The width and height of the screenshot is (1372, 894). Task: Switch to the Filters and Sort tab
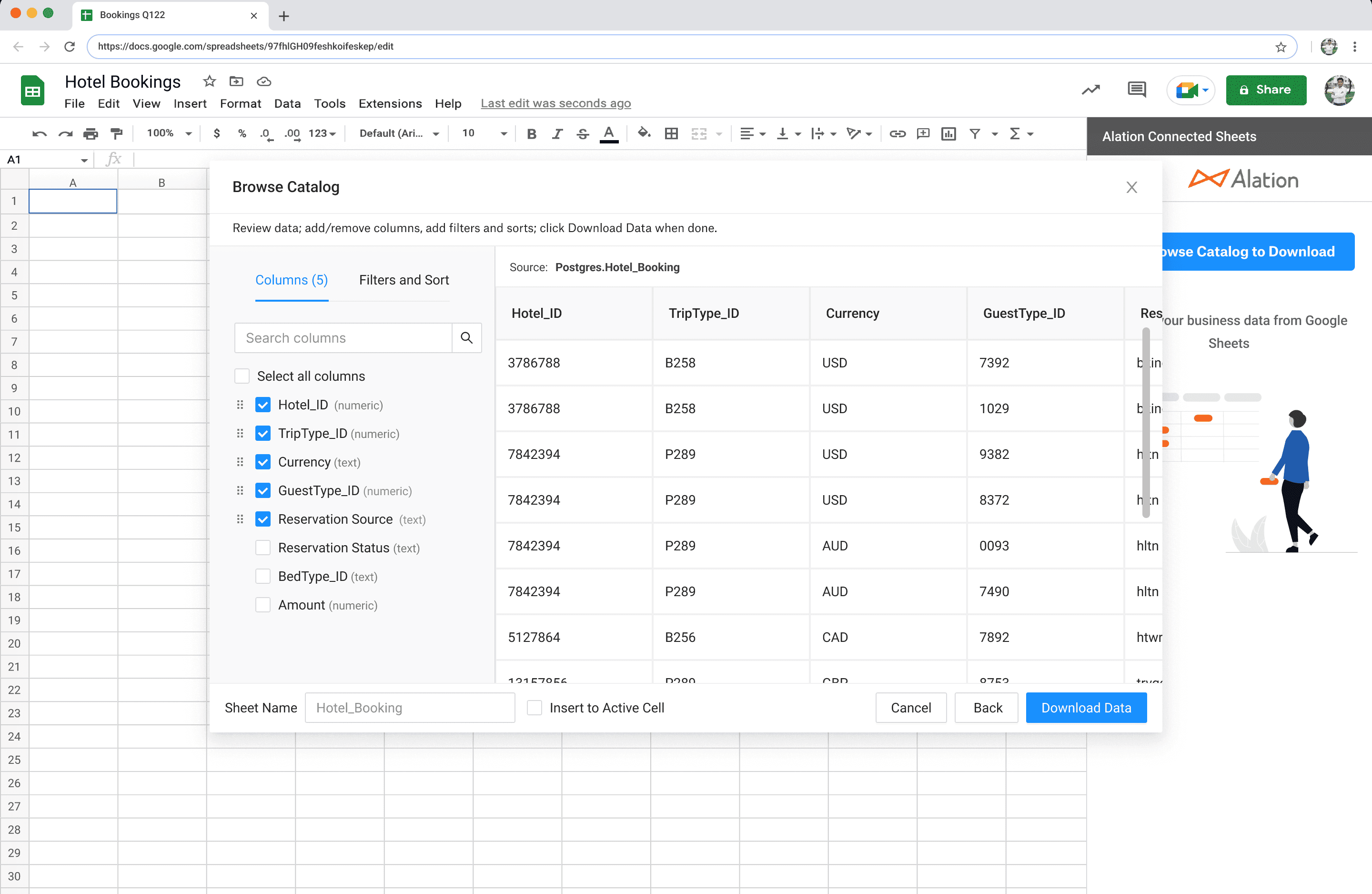tap(404, 279)
